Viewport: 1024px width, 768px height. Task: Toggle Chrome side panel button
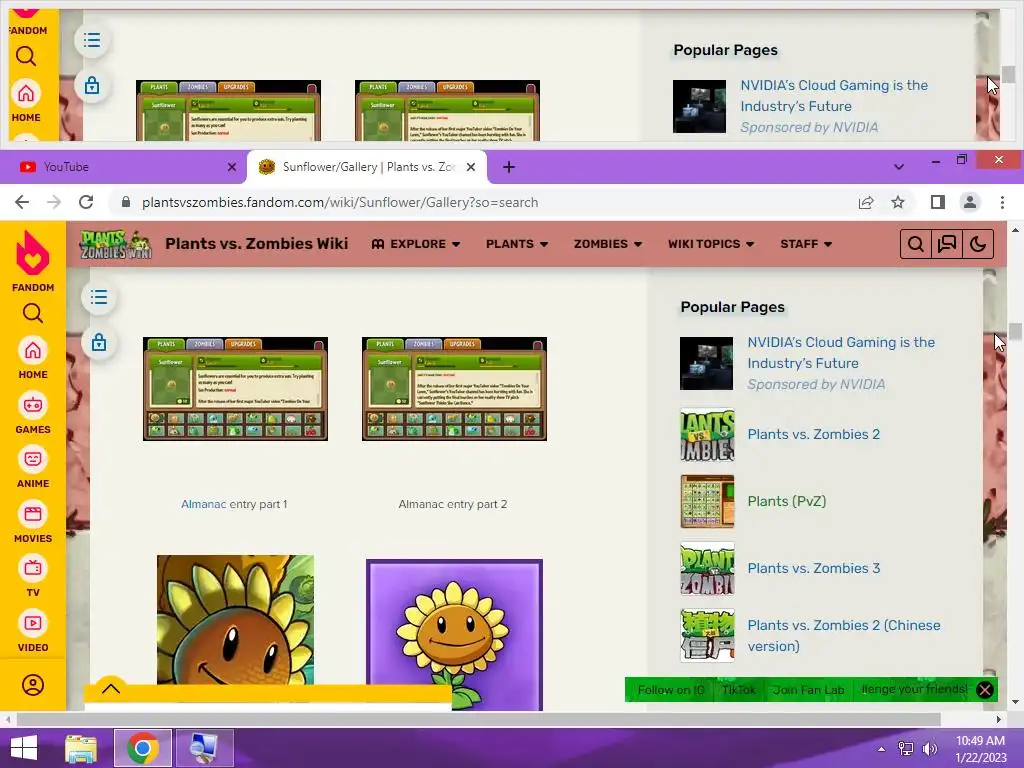coord(938,202)
